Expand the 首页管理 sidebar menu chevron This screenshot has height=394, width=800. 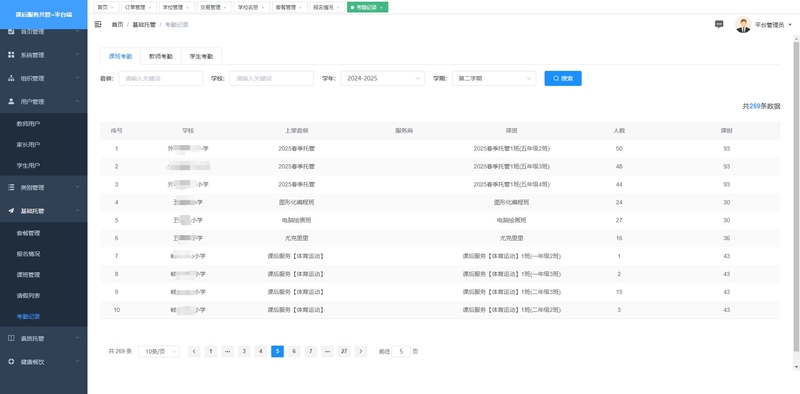click(77, 32)
